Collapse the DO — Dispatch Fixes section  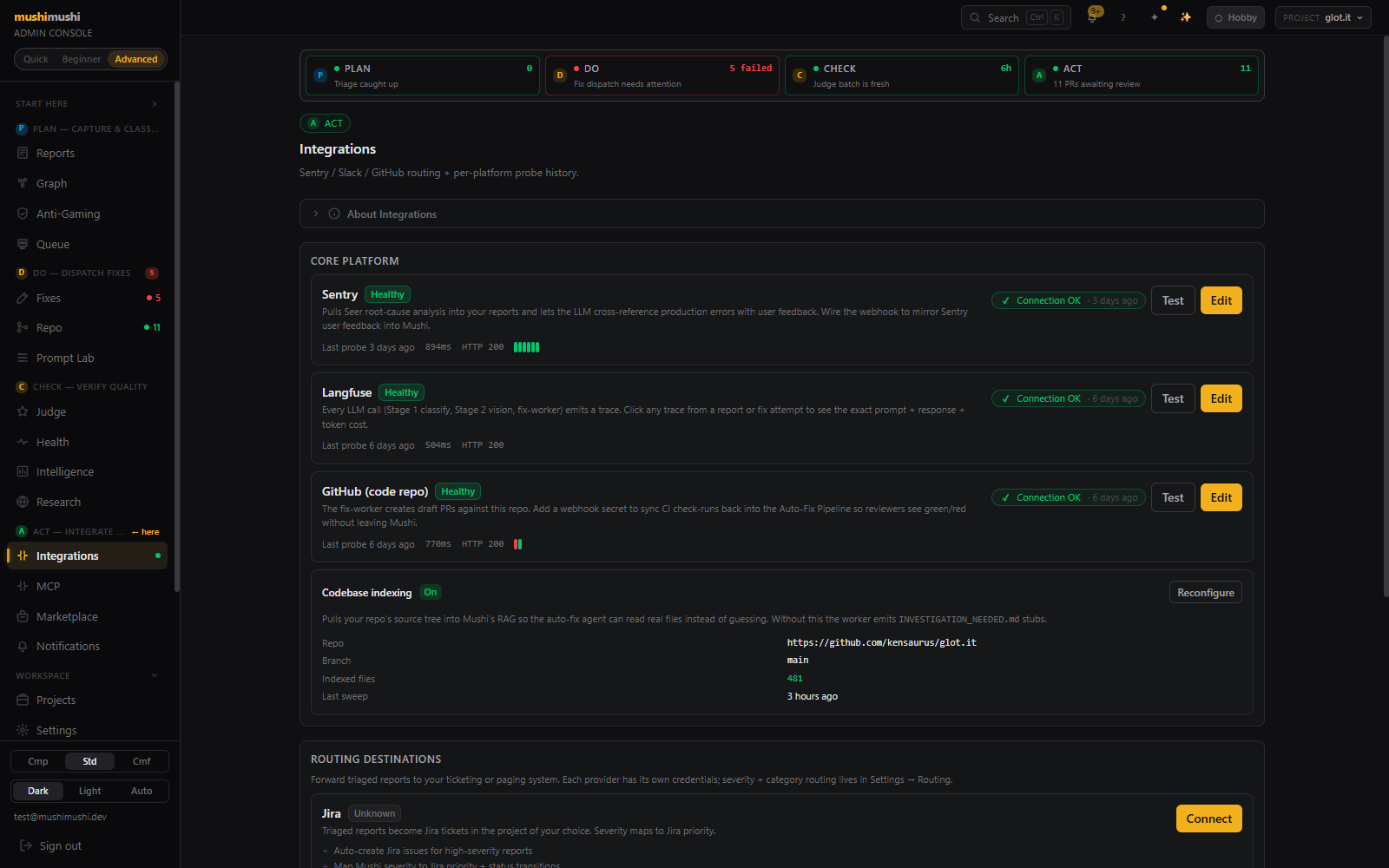point(87,273)
